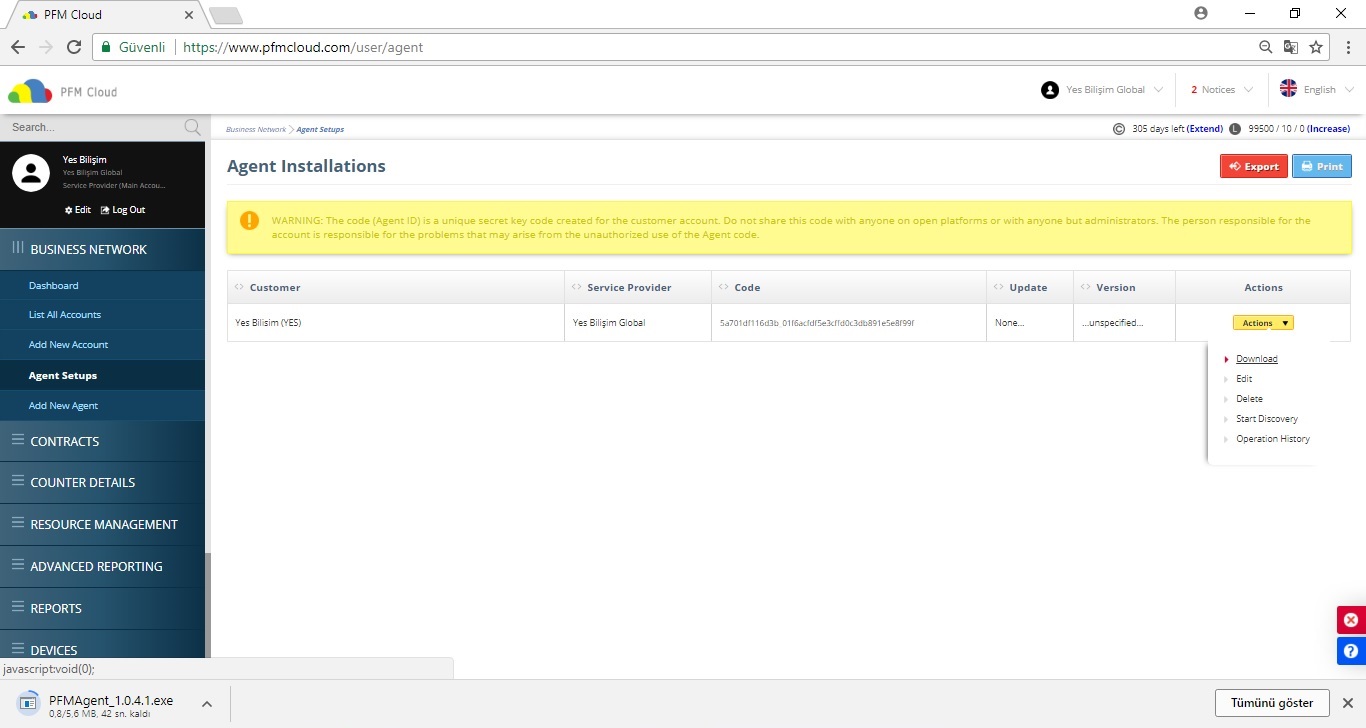Collapse the BUSINESS NETWORK section
The image size is (1366, 728).
[102, 249]
